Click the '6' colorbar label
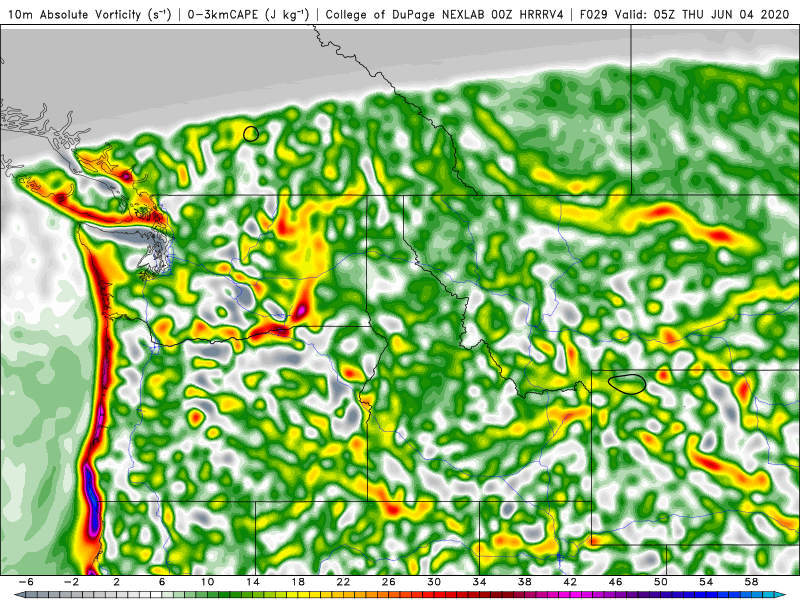 (162, 582)
